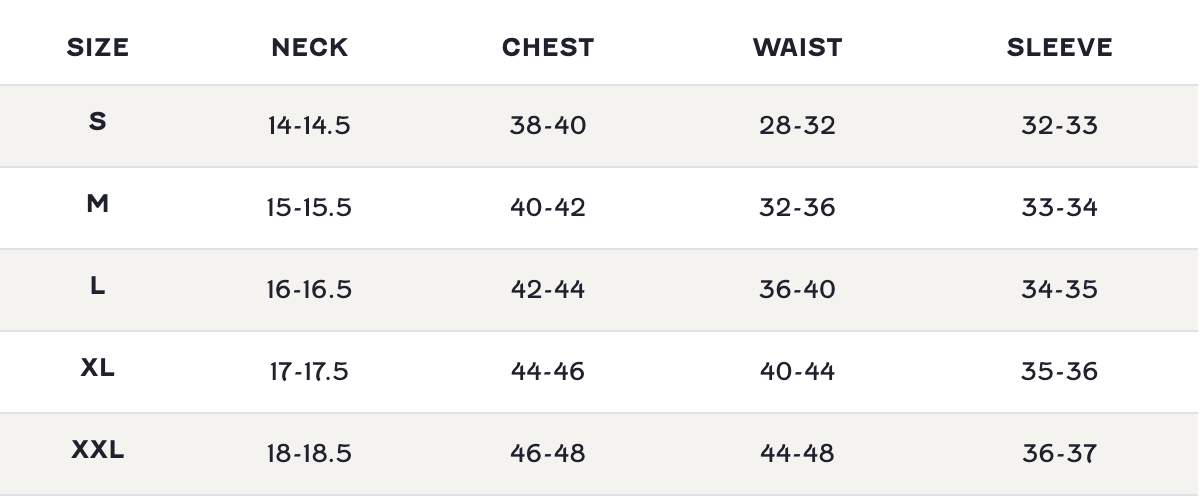Click sleeve measurement 34-35
Screen dimensions: 1200x496
[x=1059, y=290]
